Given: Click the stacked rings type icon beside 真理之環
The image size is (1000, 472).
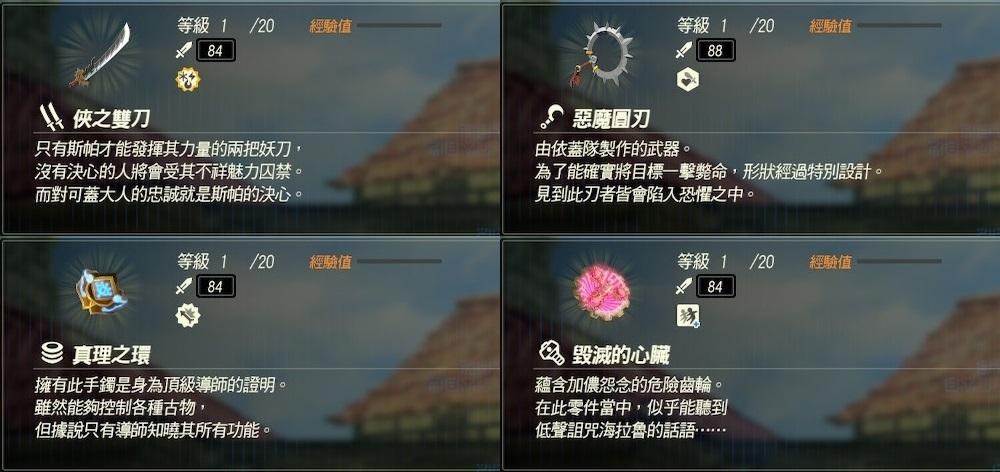Looking at the screenshot, I should click(51, 353).
